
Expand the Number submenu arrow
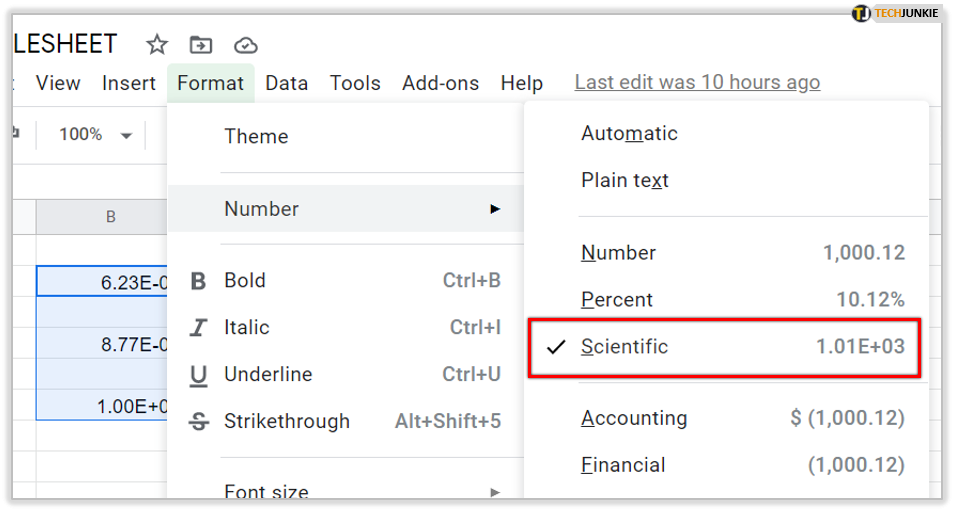coord(495,209)
